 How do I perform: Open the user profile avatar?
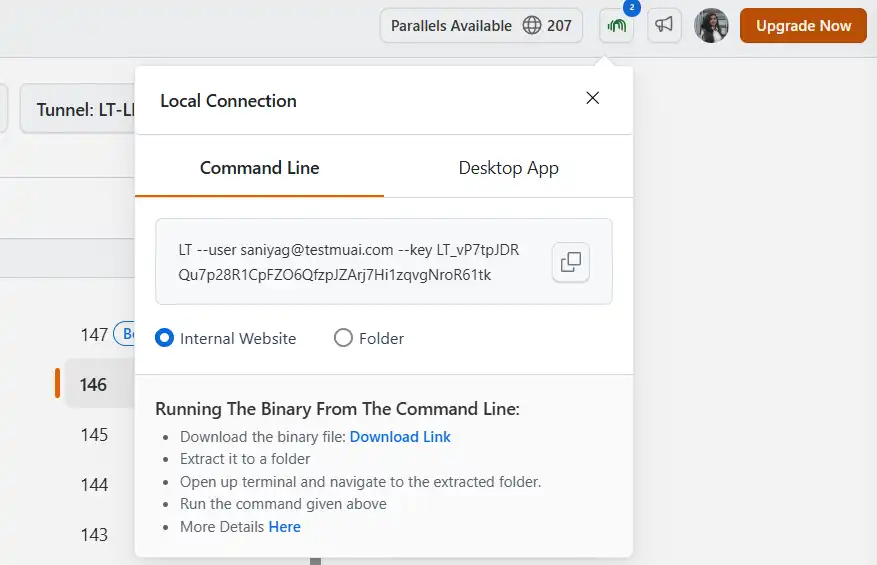pyautogui.click(x=711, y=26)
